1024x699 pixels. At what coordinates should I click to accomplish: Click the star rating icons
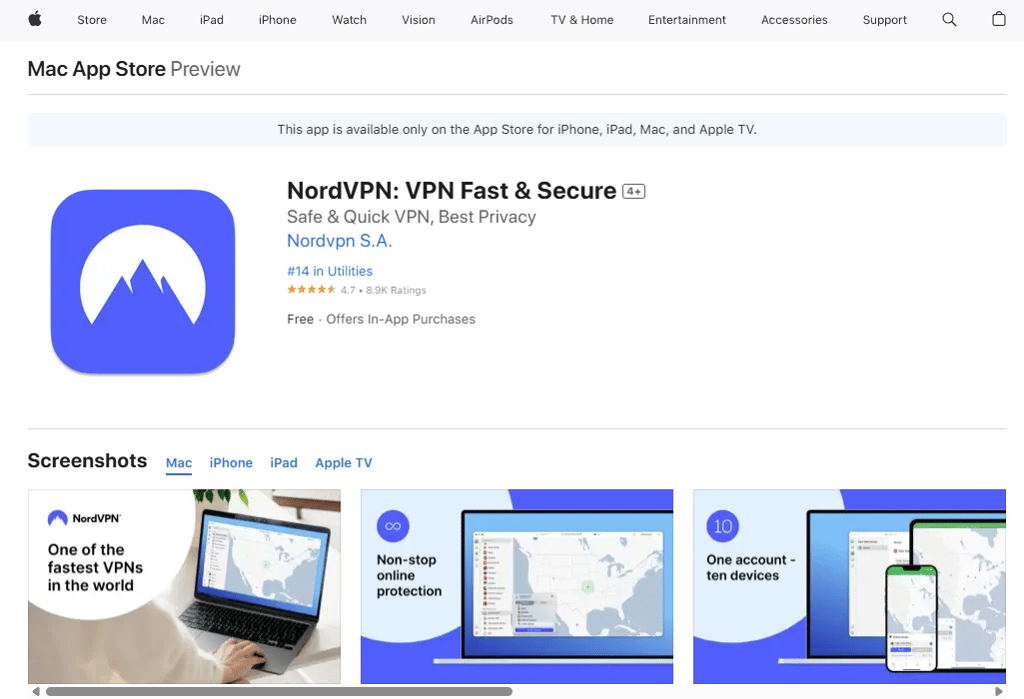click(x=311, y=289)
